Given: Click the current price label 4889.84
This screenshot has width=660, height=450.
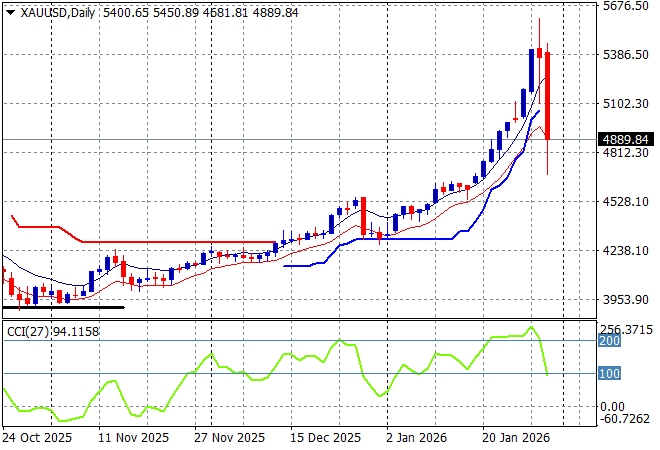Looking at the screenshot, I should (624, 139).
